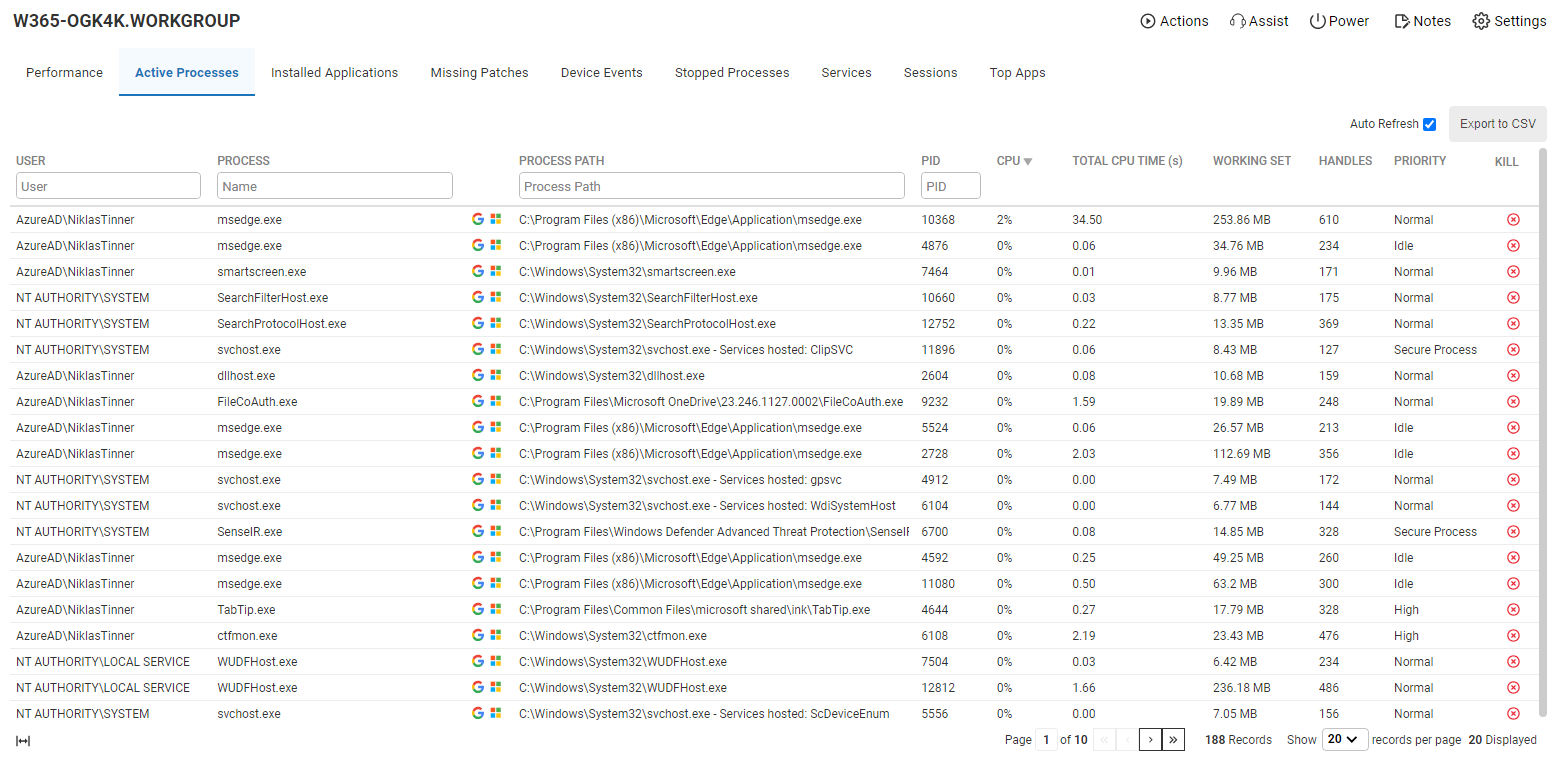Focus the User filter field

(x=108, y=186)
